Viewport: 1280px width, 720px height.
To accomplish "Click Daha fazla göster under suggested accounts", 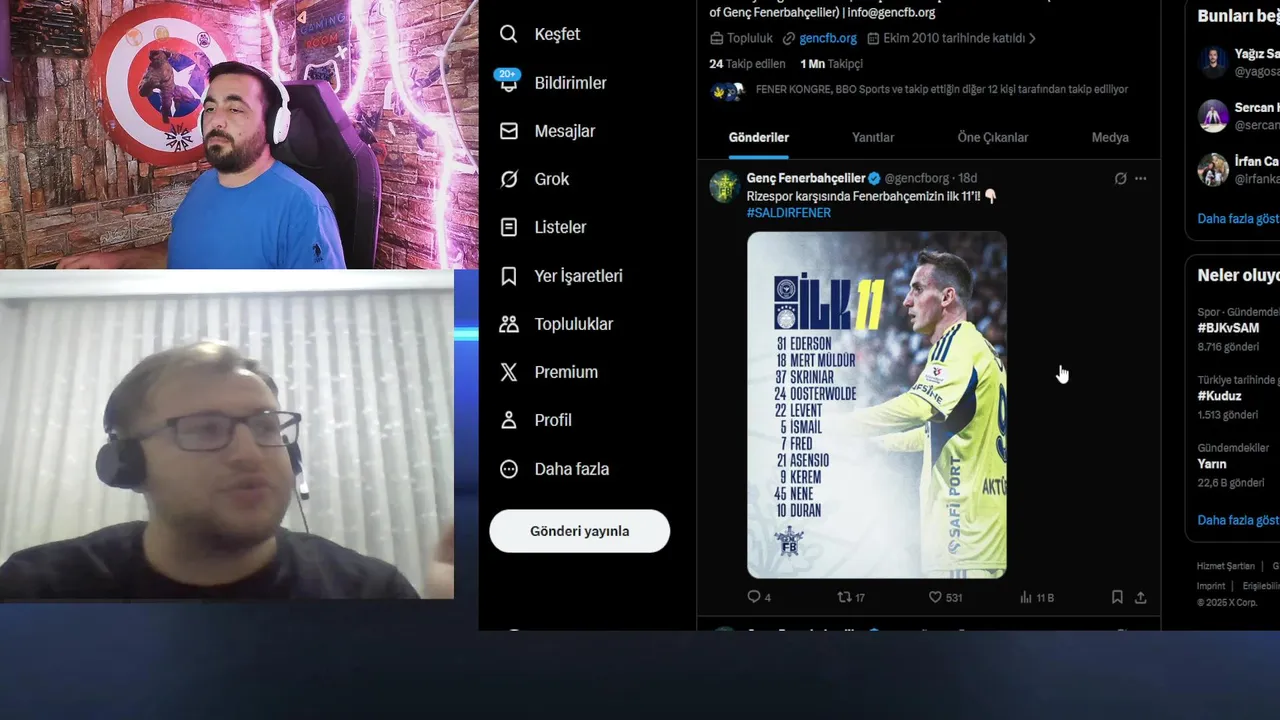I will 1238,218.
